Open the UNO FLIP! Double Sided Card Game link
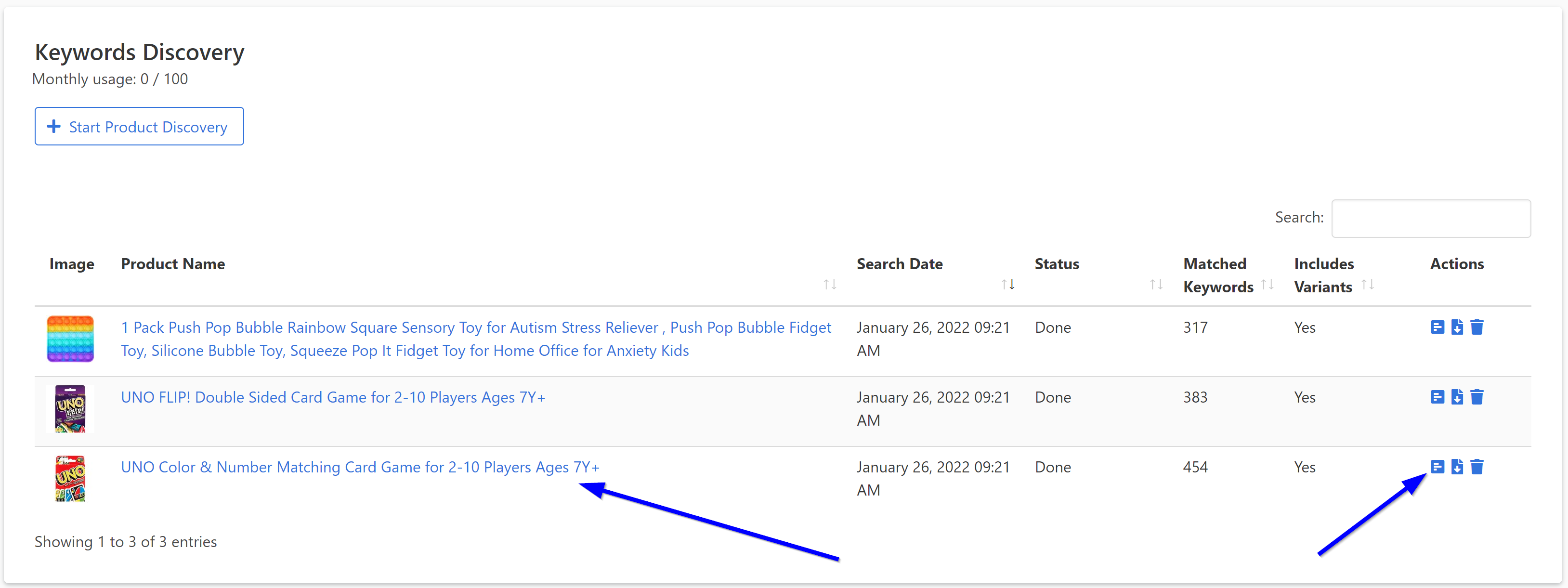Image resolution: width=1568 pixels, height=588 pixels. click(x=333, y=397)
